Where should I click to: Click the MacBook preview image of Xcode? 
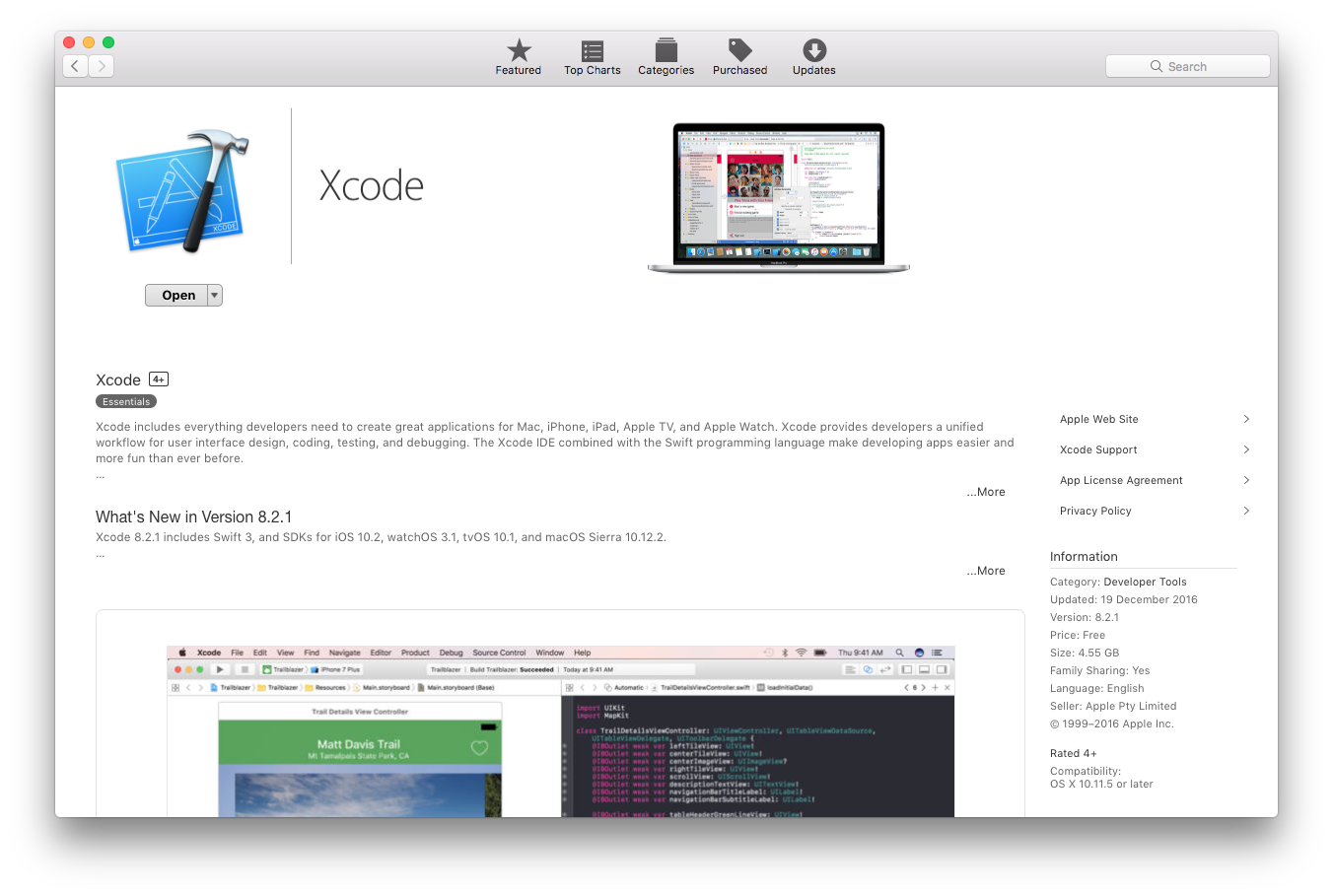(779, 197)
